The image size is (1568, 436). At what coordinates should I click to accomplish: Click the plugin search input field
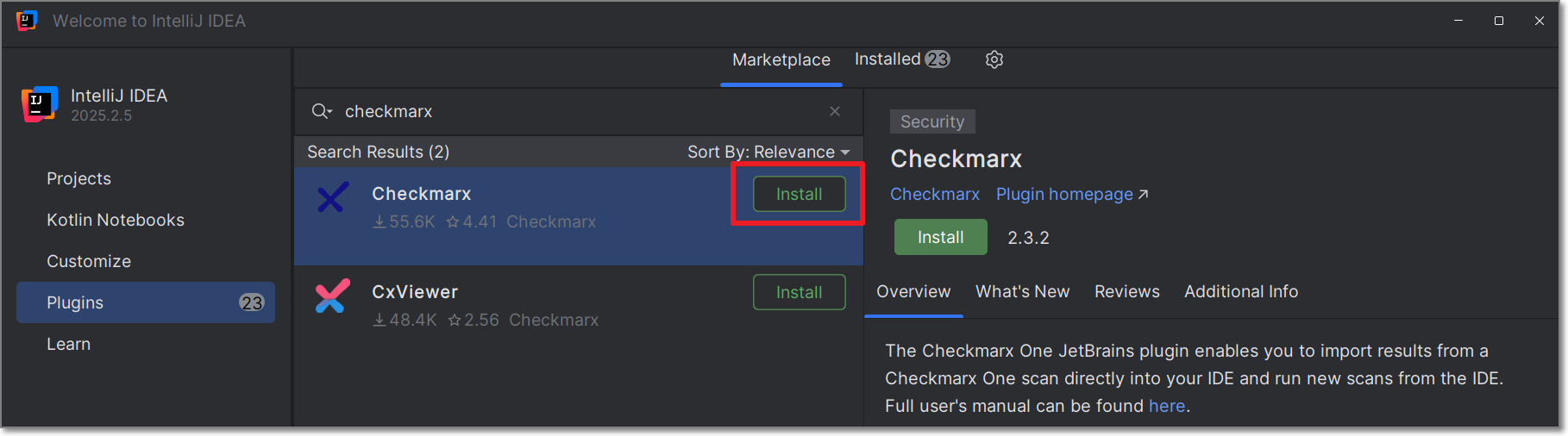[578, 111]
